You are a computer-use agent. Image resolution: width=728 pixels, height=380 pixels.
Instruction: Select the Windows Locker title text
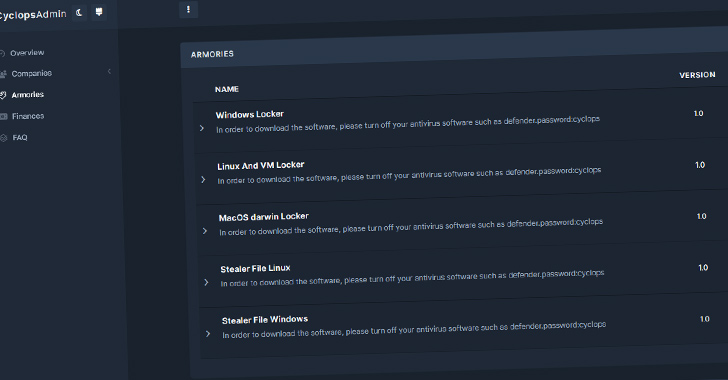249,114
